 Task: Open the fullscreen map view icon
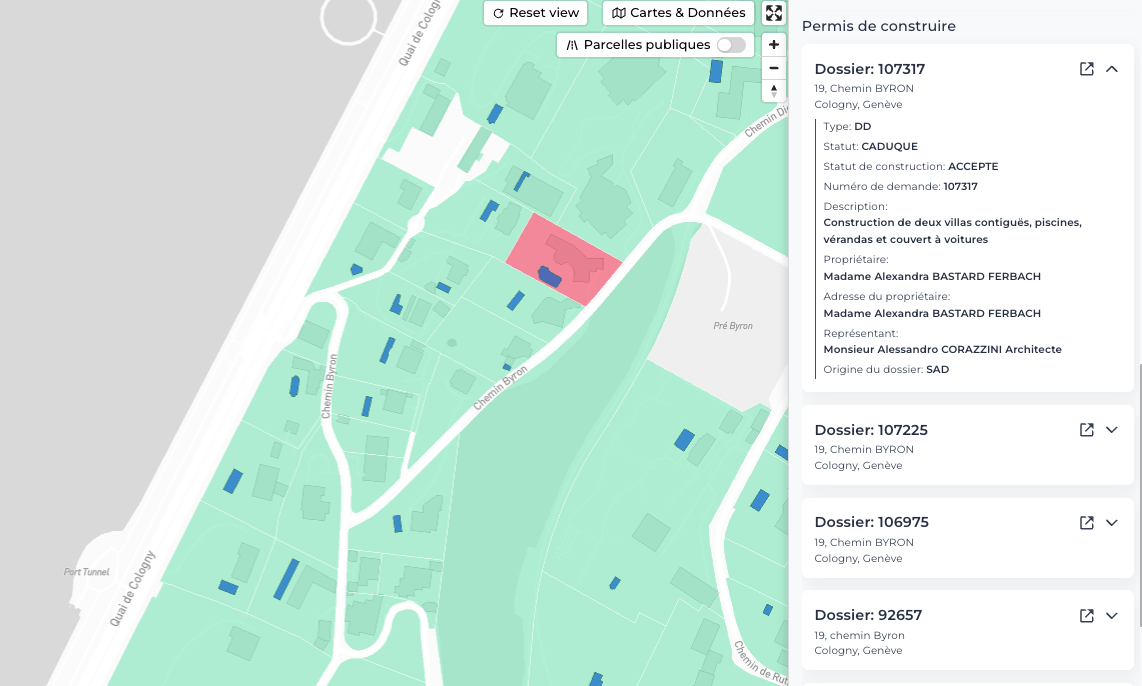coord(773,13)
